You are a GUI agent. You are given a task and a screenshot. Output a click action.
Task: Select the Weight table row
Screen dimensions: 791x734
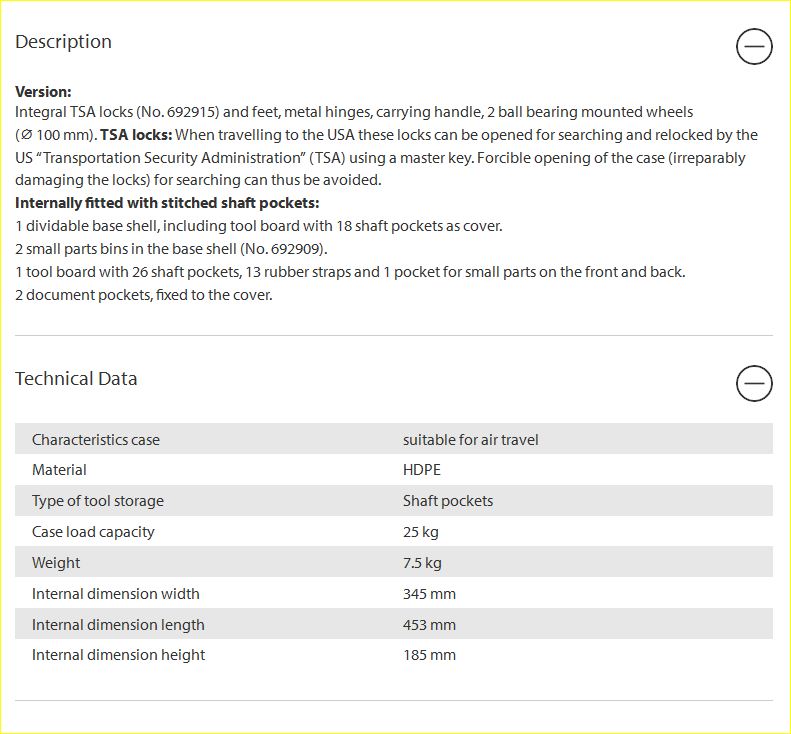tap(393, 562)
